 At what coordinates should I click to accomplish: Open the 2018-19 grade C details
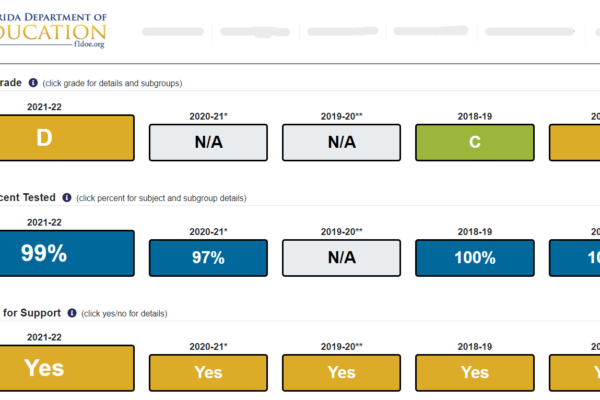point(475,142)
